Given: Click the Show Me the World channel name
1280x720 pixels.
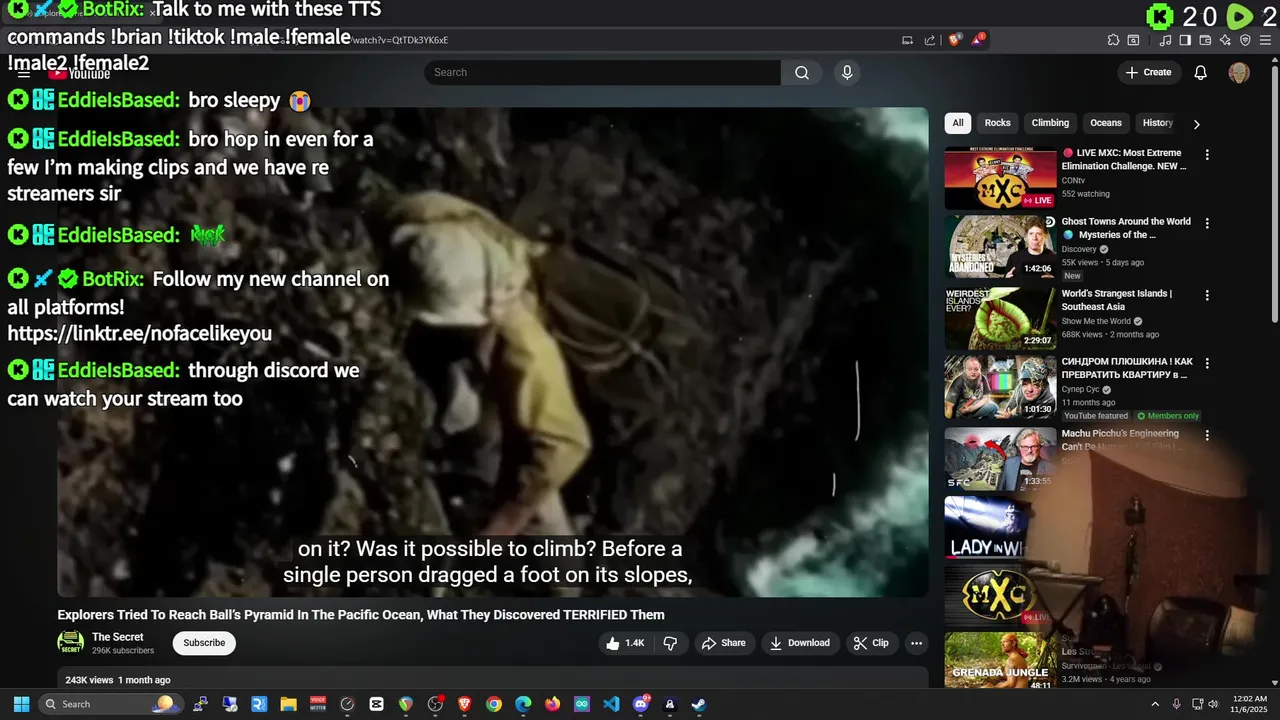Looking at the screenshot, I should (1096, 321).
